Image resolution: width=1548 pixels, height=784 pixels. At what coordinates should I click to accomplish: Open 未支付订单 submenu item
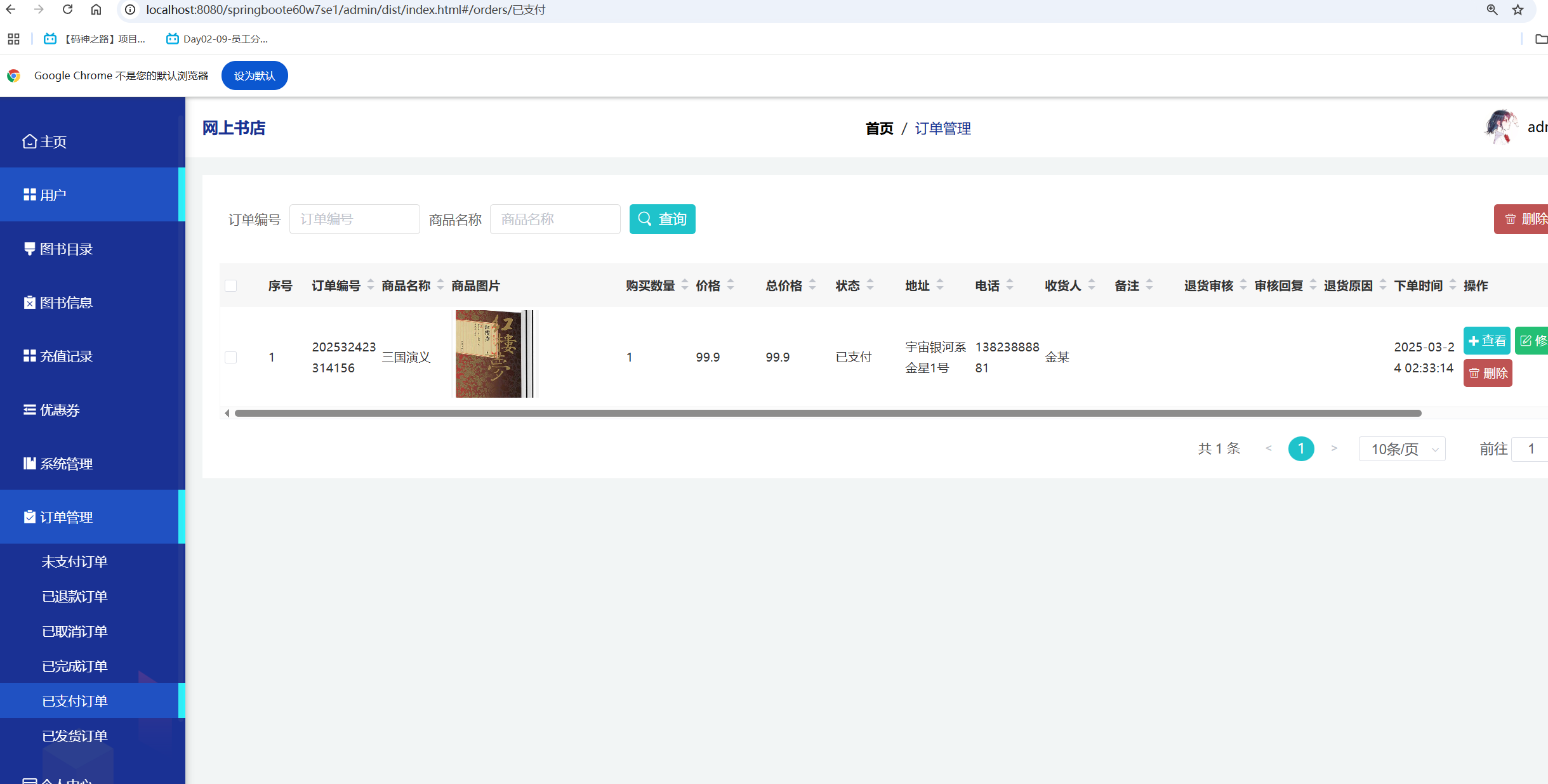click(74, 561)
